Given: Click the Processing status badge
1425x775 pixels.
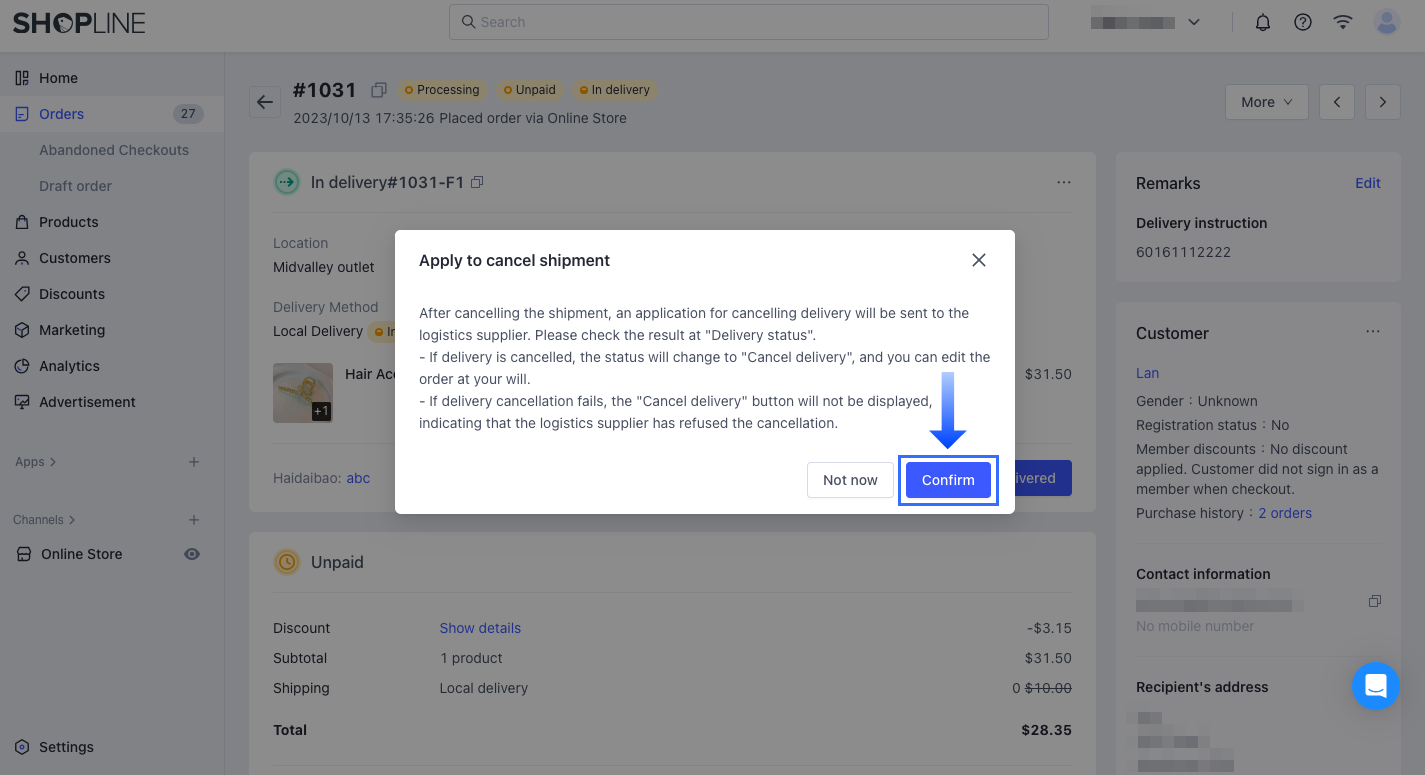Looking at the screenshot, I should point(441,90).
